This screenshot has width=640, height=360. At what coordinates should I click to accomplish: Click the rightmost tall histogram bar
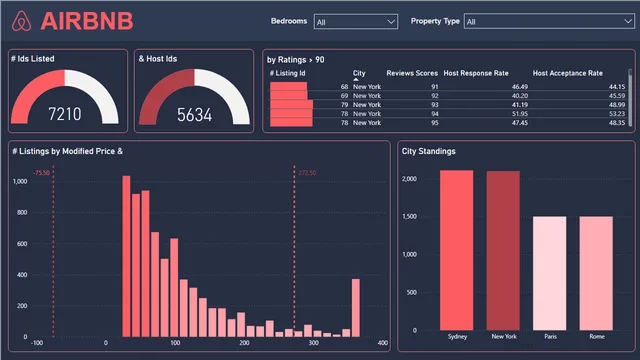356,308
